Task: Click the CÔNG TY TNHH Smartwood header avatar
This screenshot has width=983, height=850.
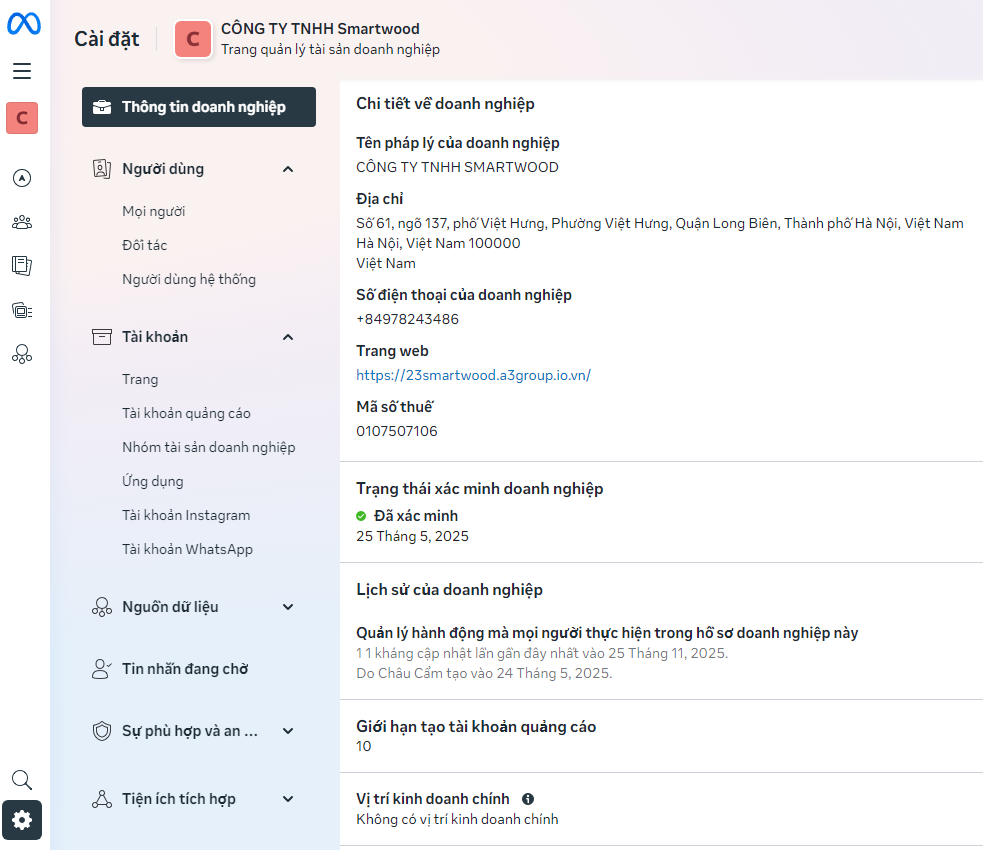Action: click(x=193, y=39)
